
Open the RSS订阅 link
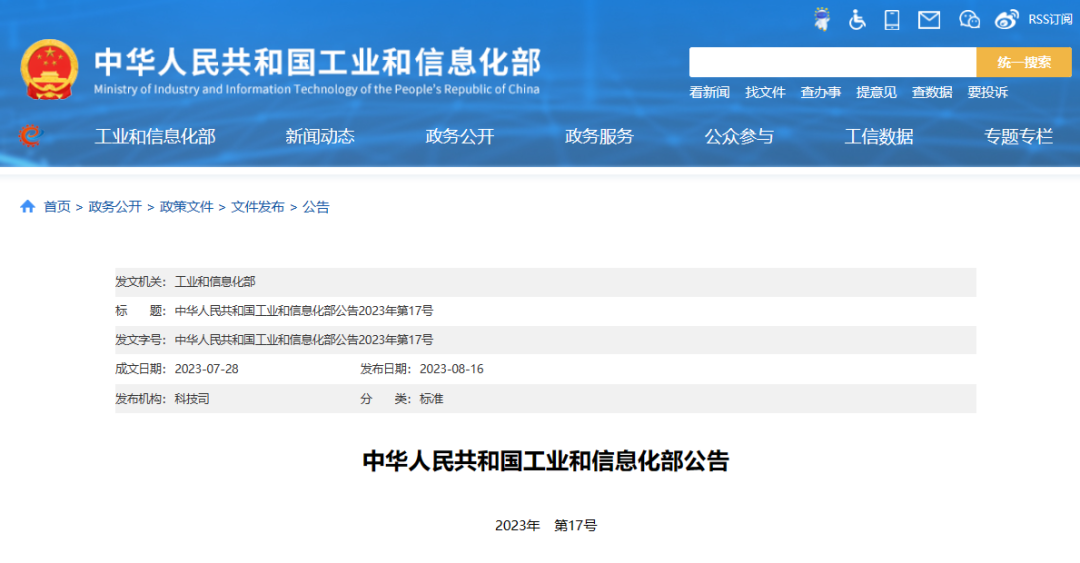point(1050,19)
